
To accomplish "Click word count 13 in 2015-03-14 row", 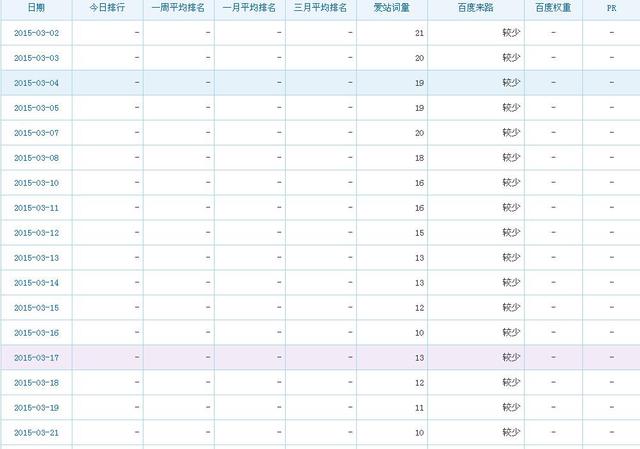I will pyautogui.click(x=419, y=283).
